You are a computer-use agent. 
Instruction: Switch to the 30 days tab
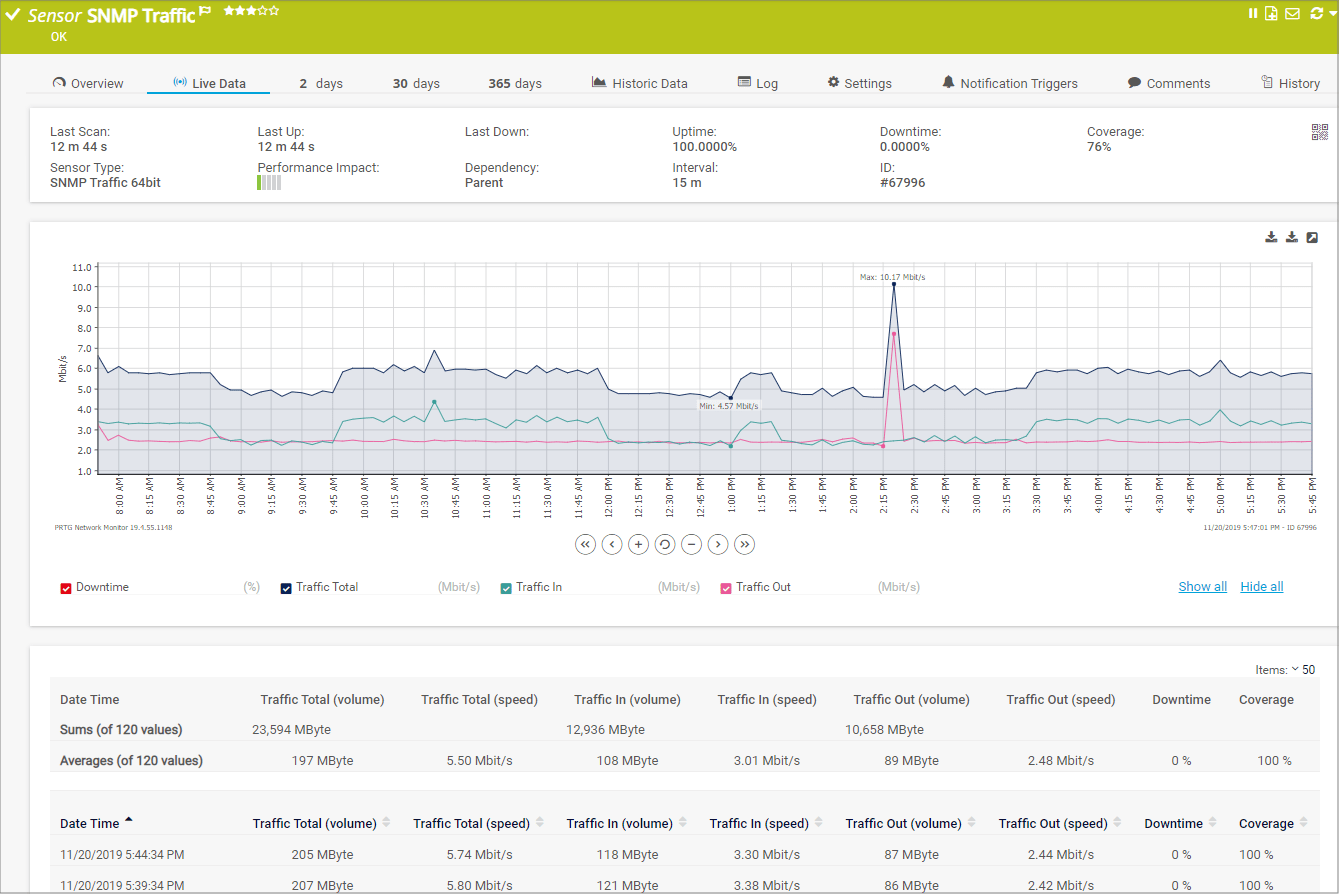(x=416, y=83)
